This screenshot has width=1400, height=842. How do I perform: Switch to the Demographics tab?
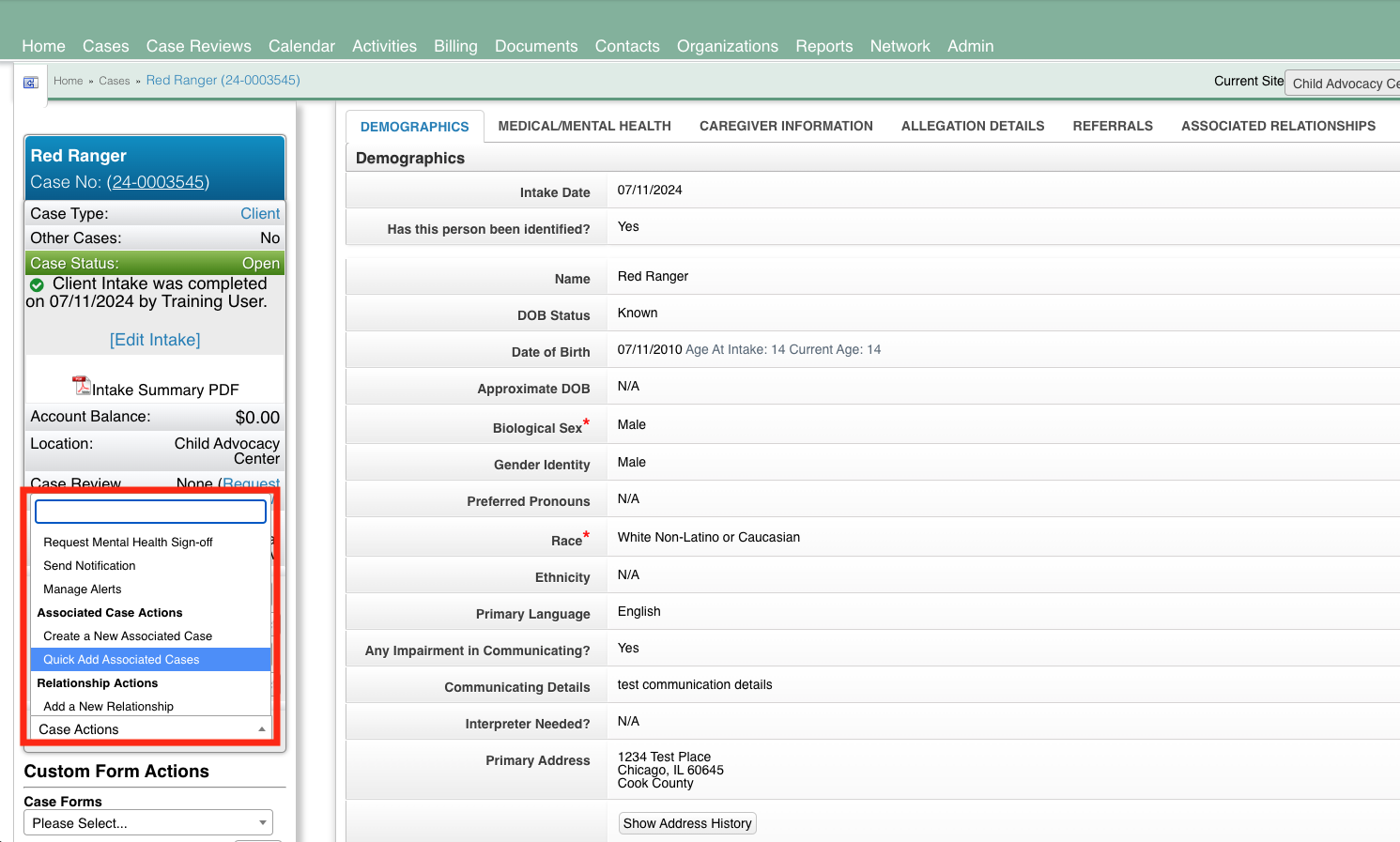point(415,127)
